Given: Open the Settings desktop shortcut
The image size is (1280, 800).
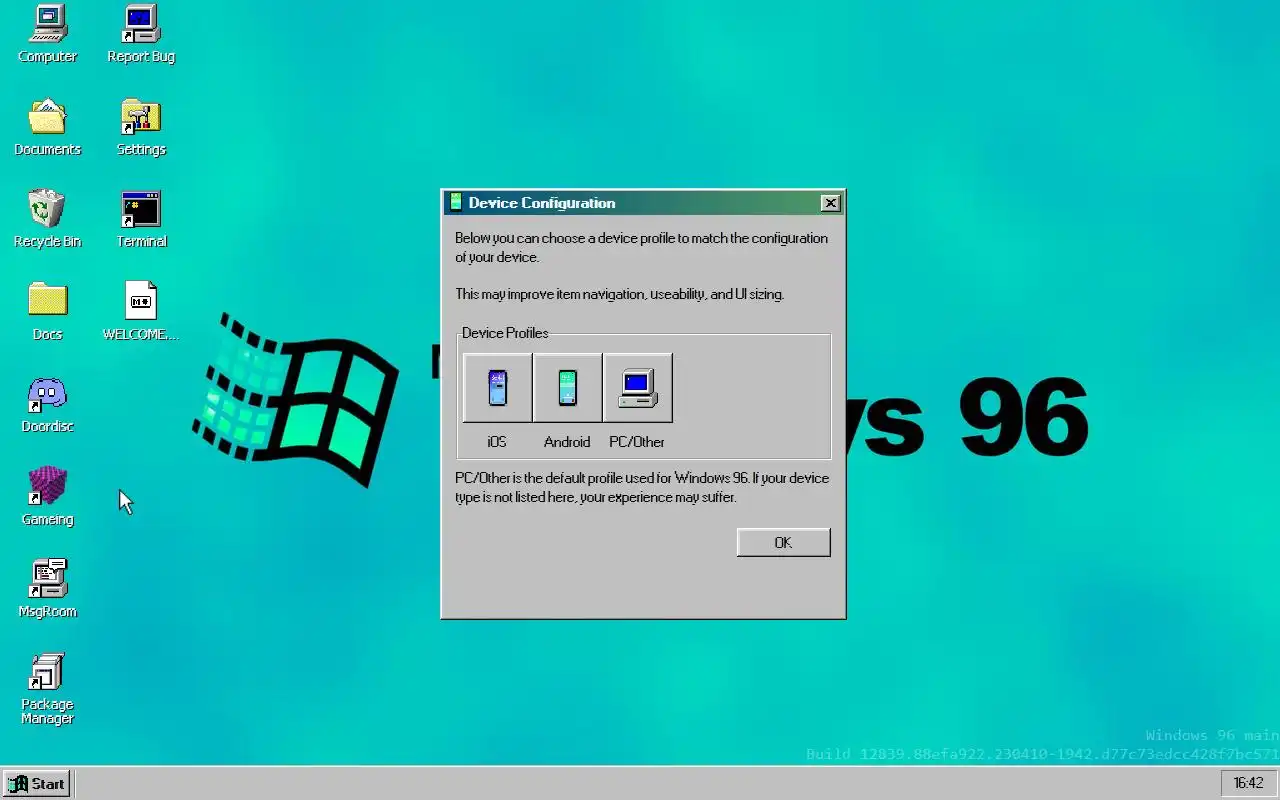Looking at the screenshot, I should click(x=141, y=117).
